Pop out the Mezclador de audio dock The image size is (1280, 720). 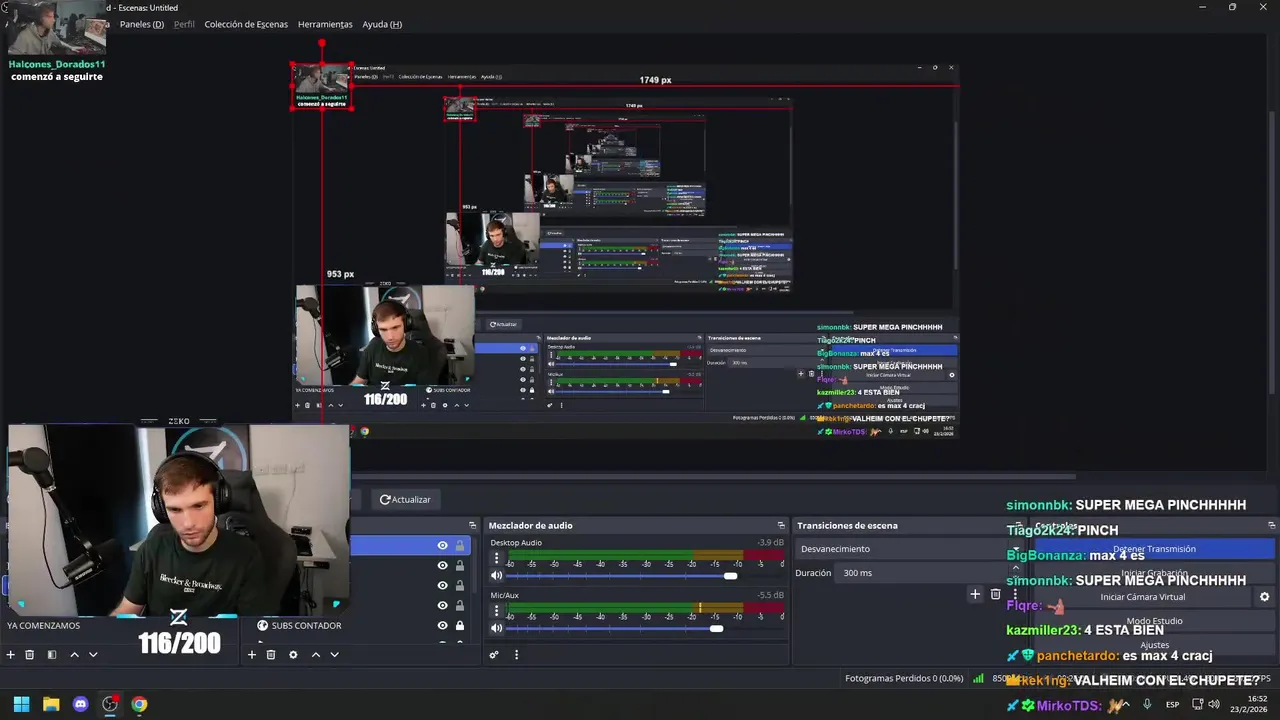click(781, 525)
